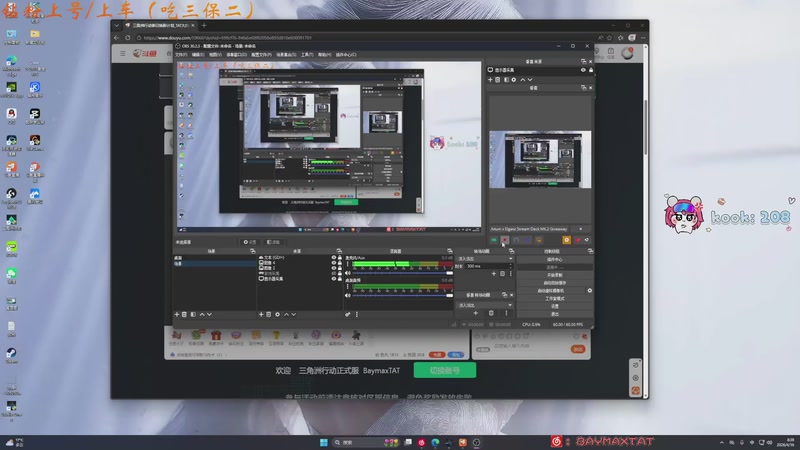This screenshot has width=800, height=450.
Task: Open advanced audio properties icon at the mixer bottom
Action: (347, 314)
